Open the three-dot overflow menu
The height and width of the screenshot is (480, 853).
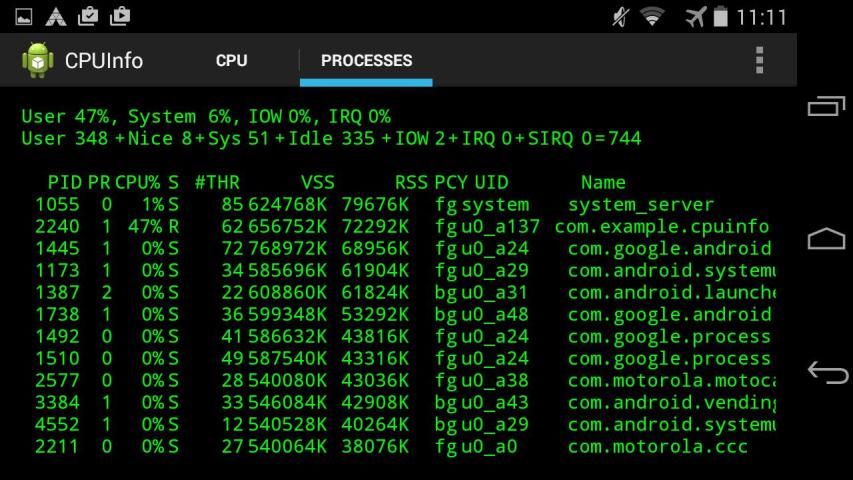tap(759, 61)
